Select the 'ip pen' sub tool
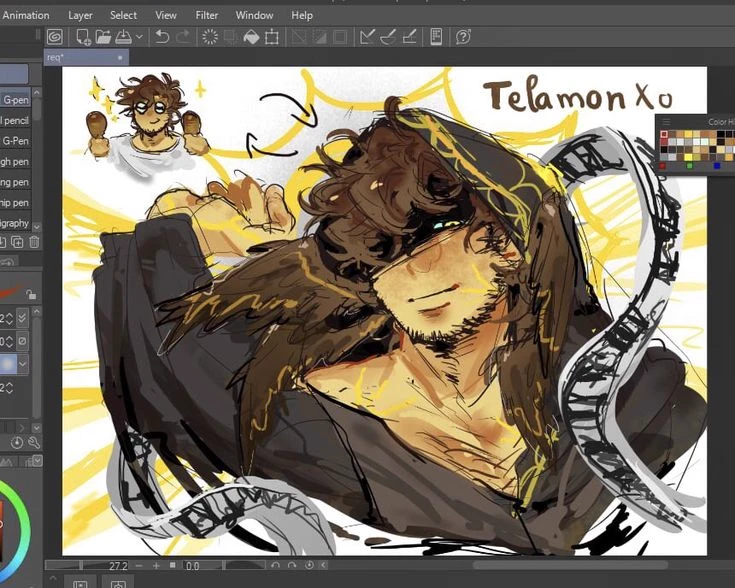The width and height of the screenshot is (735, 588). pyautogui.click(x=15, y=203)
